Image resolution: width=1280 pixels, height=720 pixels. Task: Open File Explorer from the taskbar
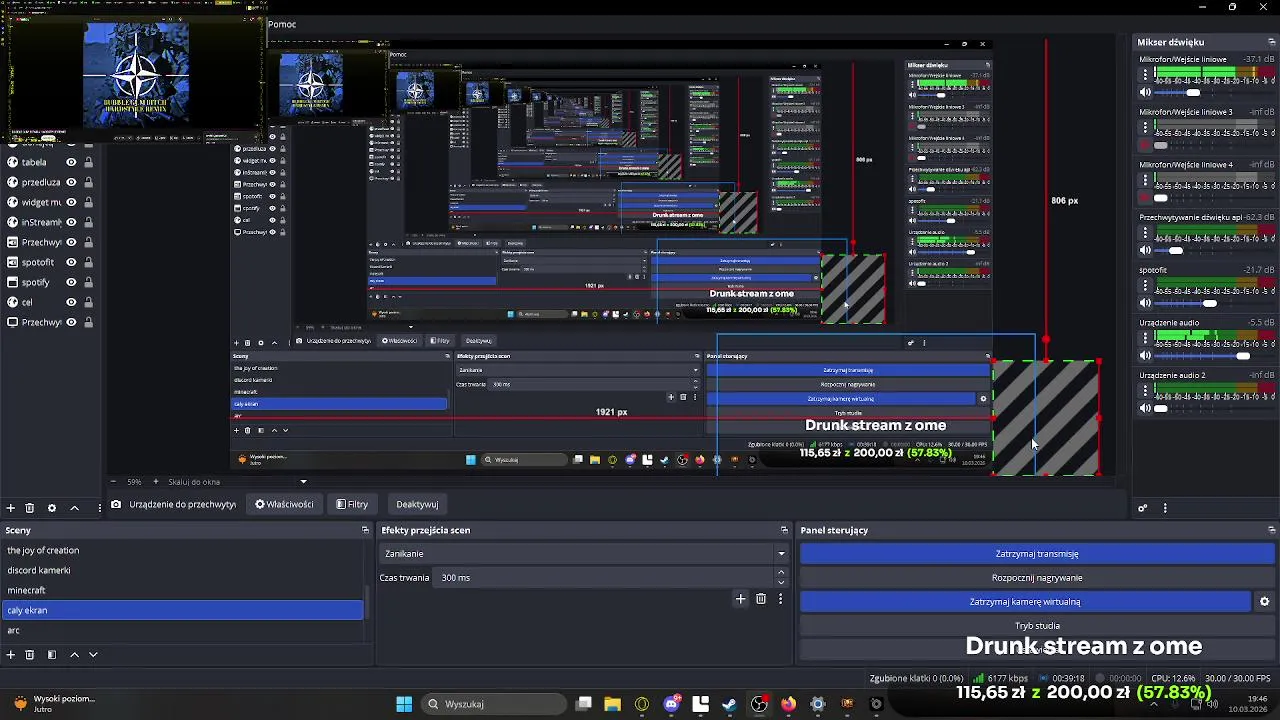click(x=613, y=704)
